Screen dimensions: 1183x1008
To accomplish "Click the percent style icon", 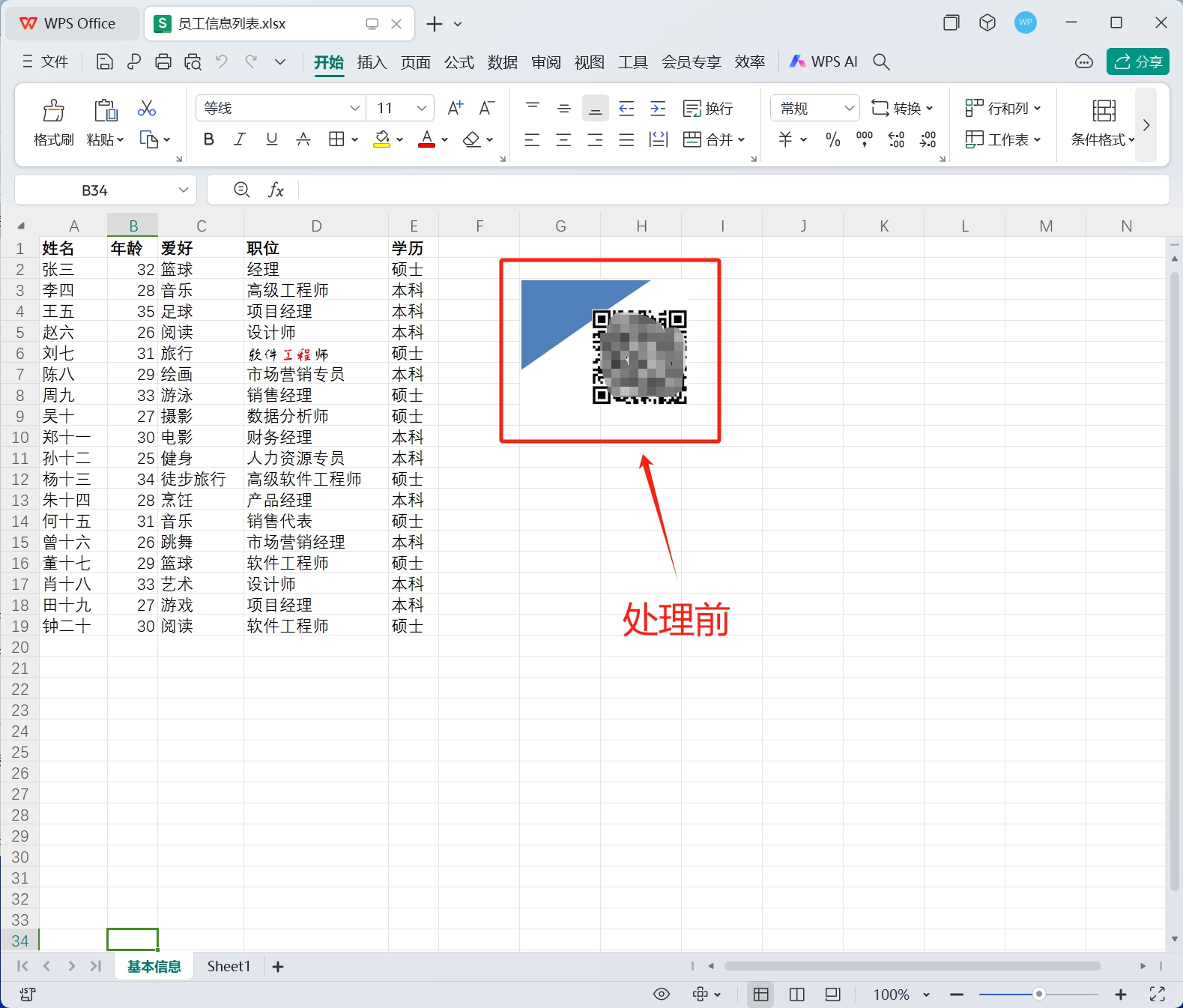I will point(832,139).
